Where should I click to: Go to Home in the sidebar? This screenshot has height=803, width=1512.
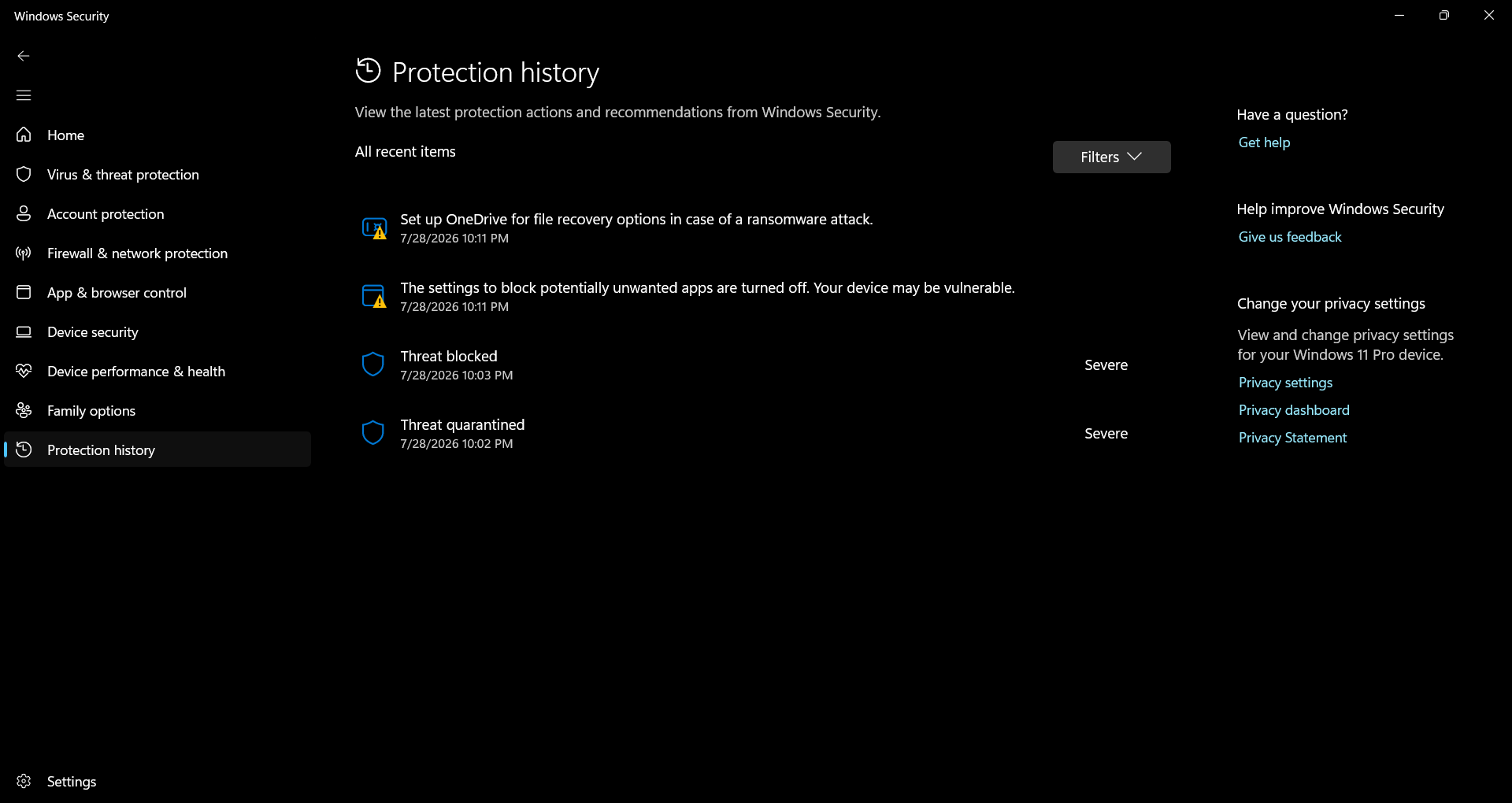[157, 135]
